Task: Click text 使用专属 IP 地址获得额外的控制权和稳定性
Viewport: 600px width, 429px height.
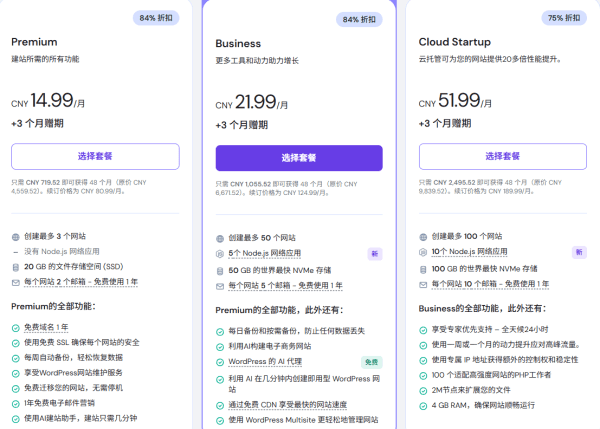Action: tap(505, 360)
